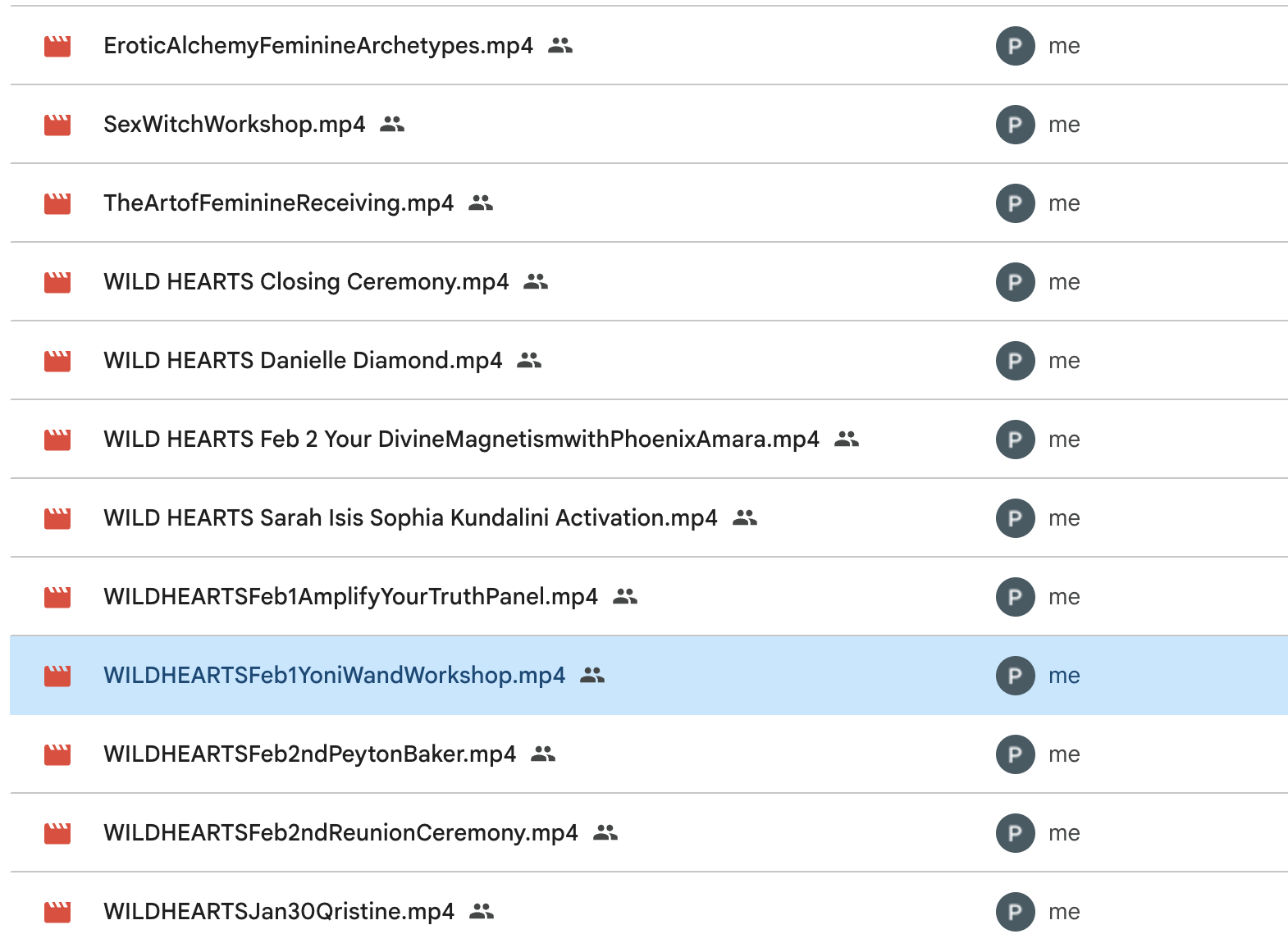1288x943 pixels.
Task: Click owner 'me' in SexWitchWorkshop row
Action: (x=1064, y=125)
